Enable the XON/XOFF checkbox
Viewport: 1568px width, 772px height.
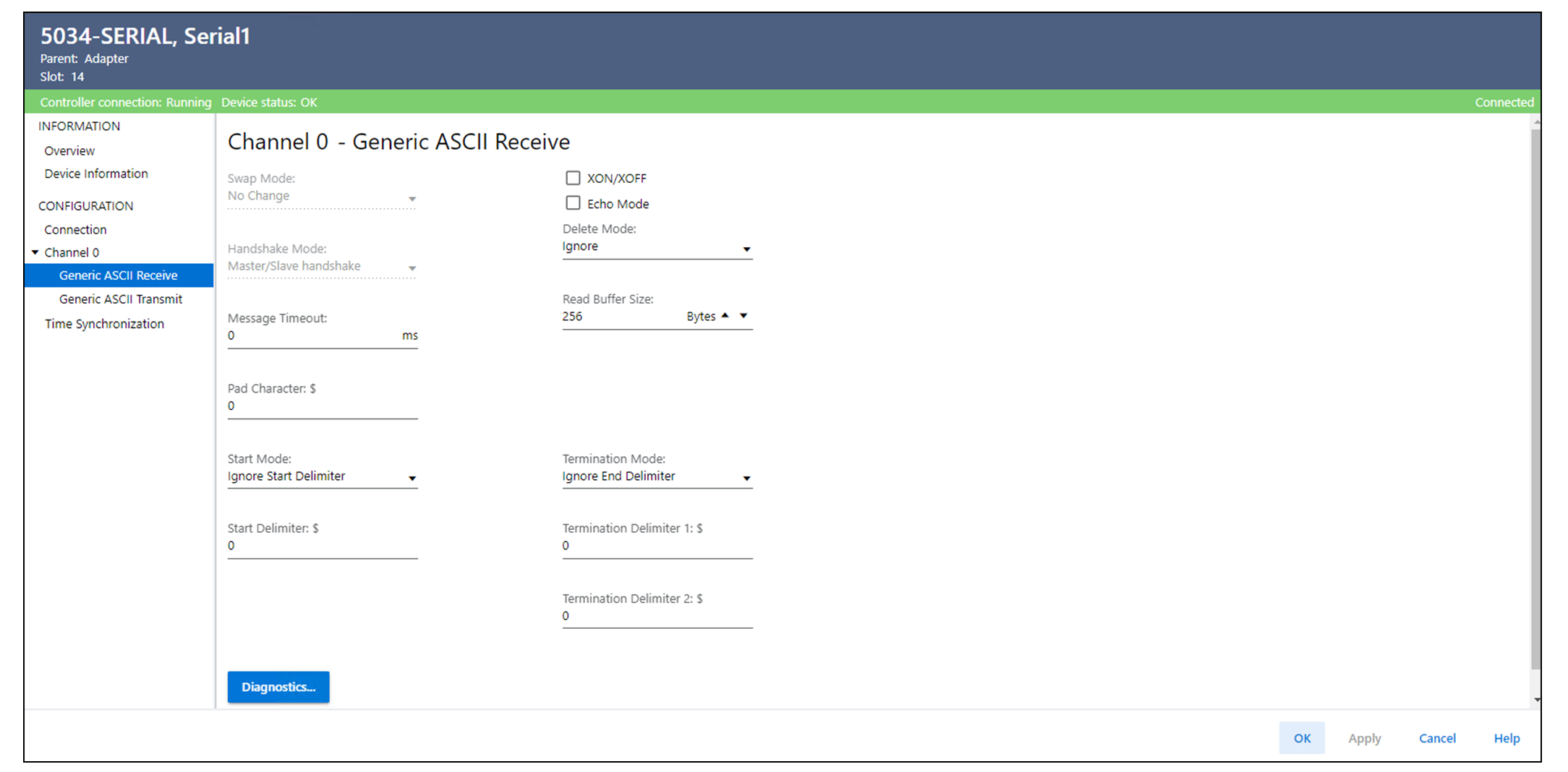click(x=573, y=178)
